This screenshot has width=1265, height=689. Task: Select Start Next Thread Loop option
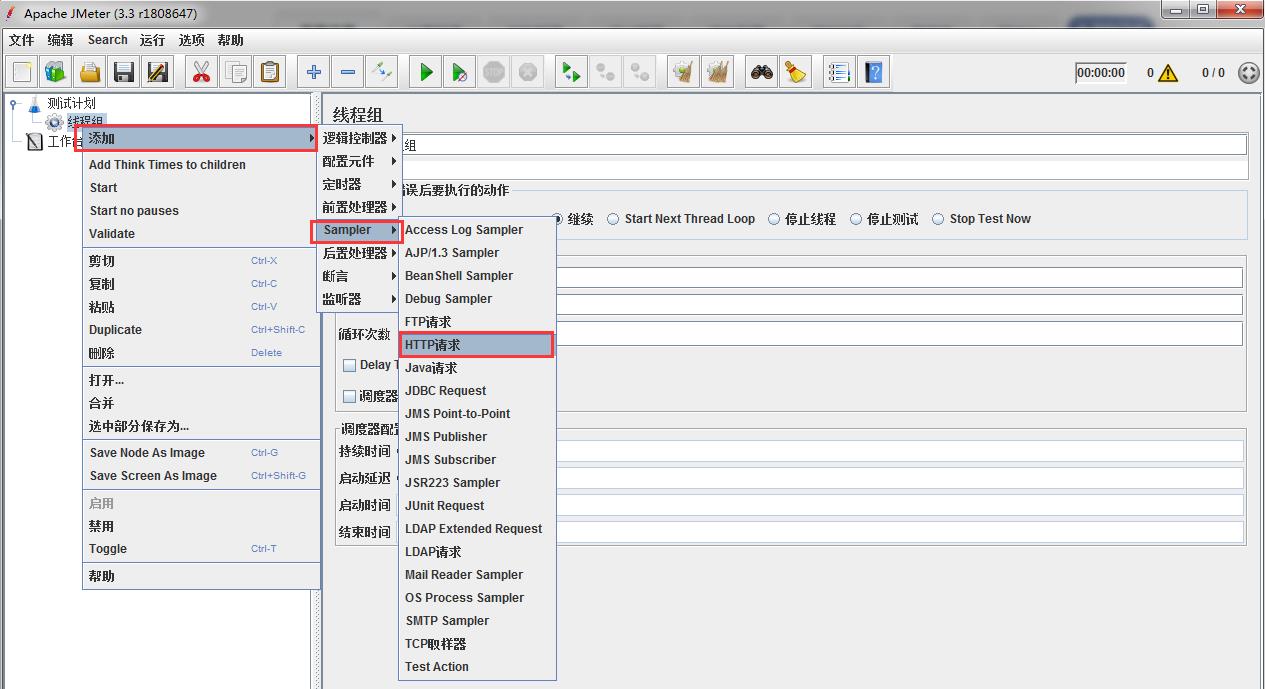click(681, 219)
